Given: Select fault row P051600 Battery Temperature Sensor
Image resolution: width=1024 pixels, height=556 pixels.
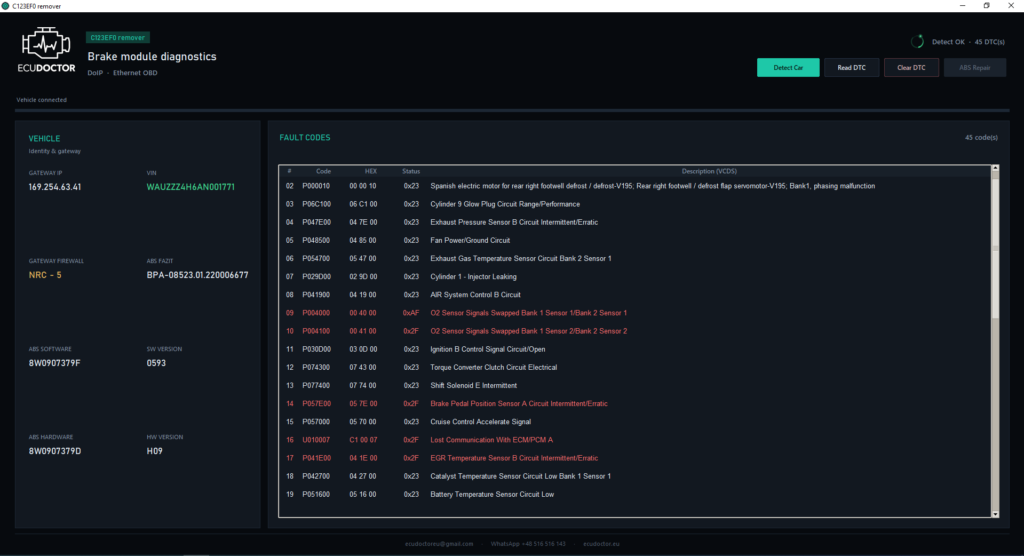Looking at the screenshot, I should click(x=635, y=495).
